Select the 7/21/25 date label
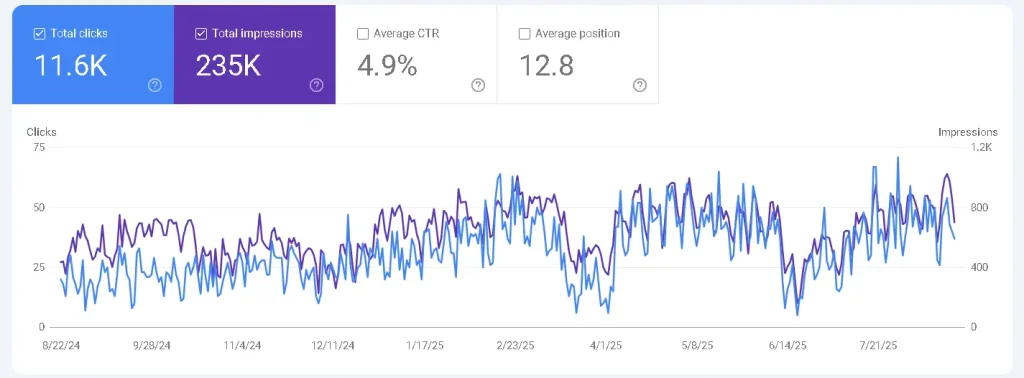 pyautogui.click(x=878, y=345)
